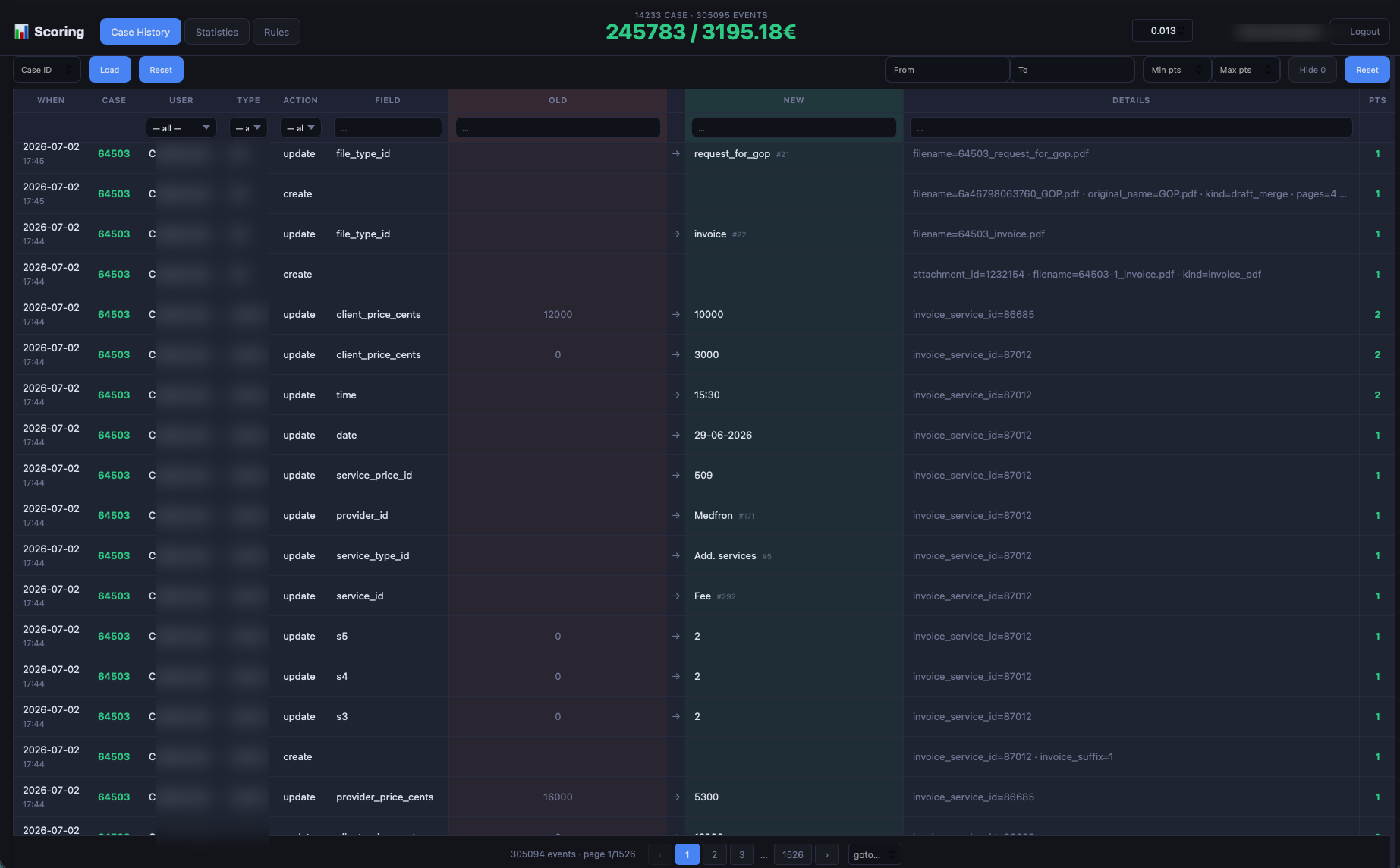
Task: Click the service_type_id field cell
Action: (373, 555)
